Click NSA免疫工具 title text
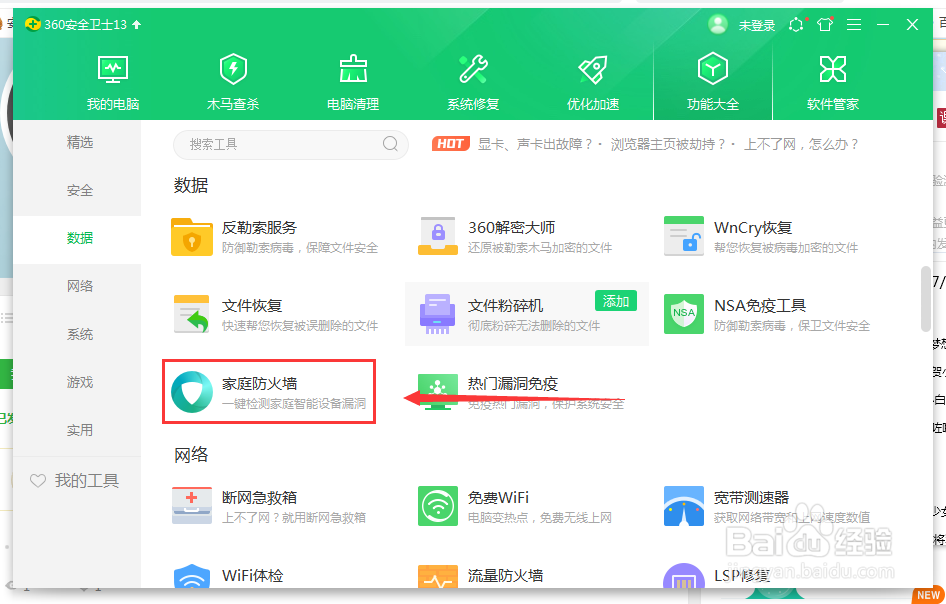The image size is (946, 604). pos(760,306)
